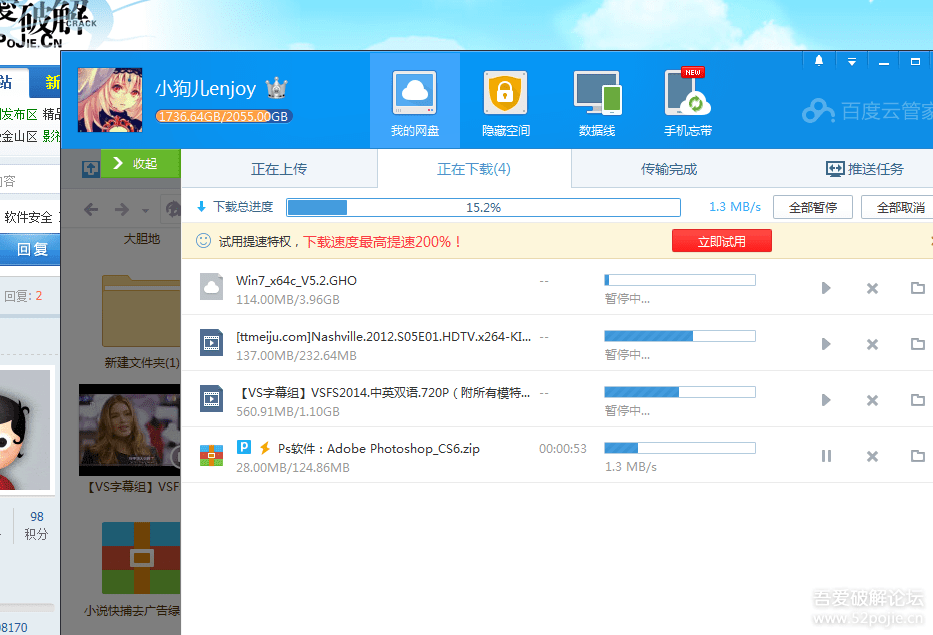Open the 软件安全 forum section tab

(x=27, y=217)
